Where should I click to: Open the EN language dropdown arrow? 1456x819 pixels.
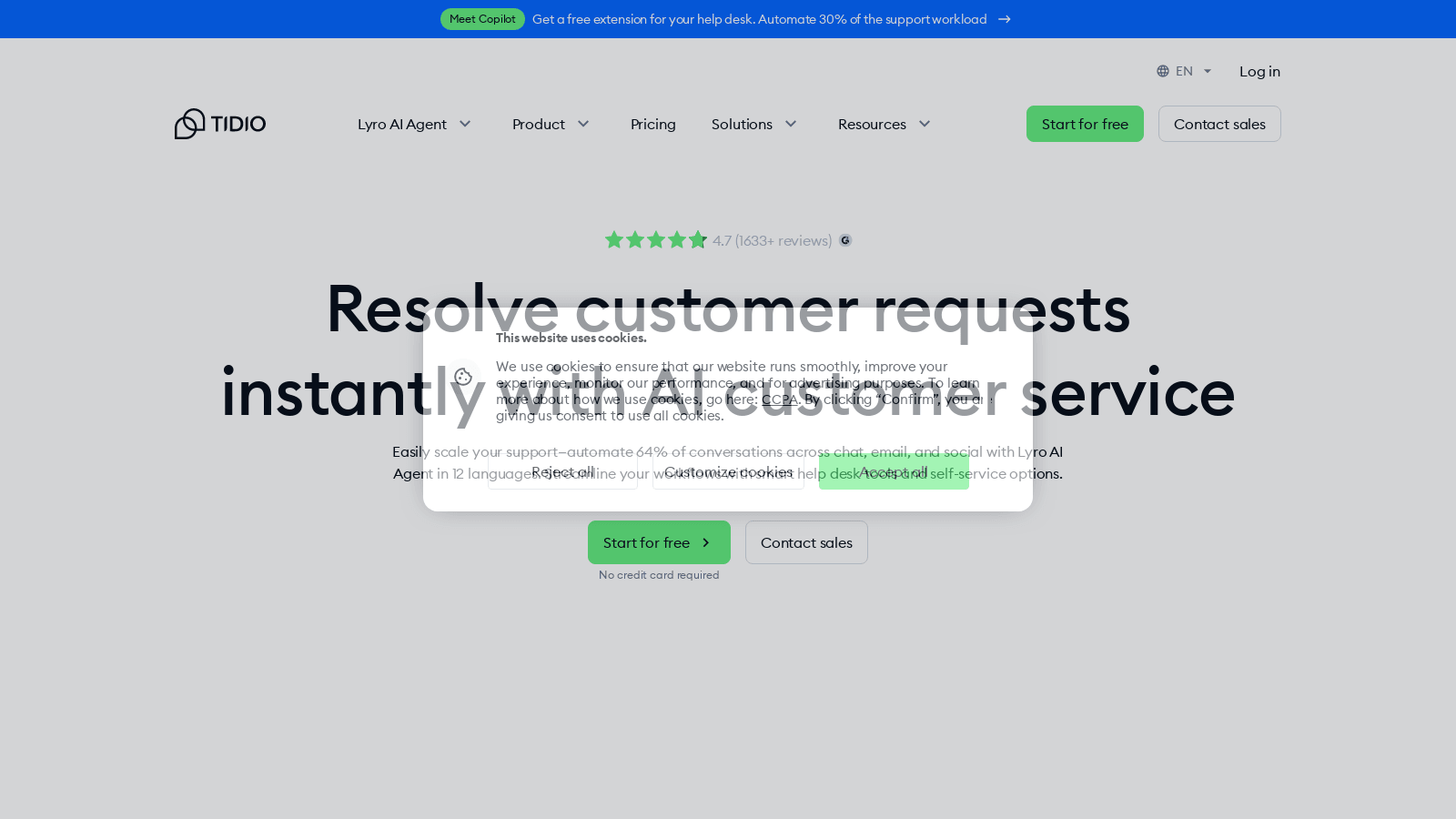pos(1208,71)
